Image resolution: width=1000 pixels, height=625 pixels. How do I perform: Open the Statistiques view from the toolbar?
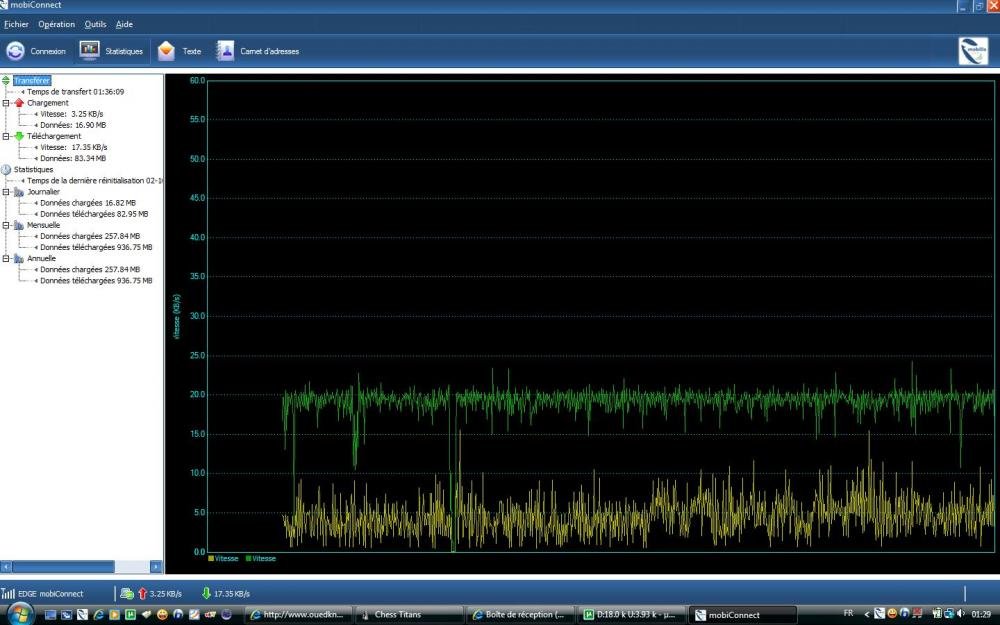90,51
